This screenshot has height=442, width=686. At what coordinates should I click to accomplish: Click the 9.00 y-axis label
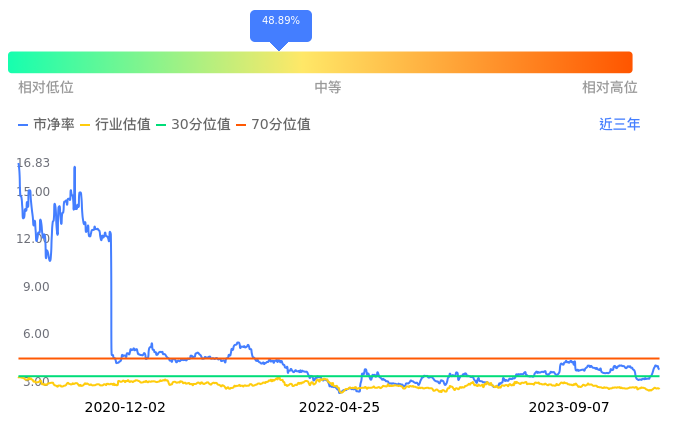pos(36,286)
